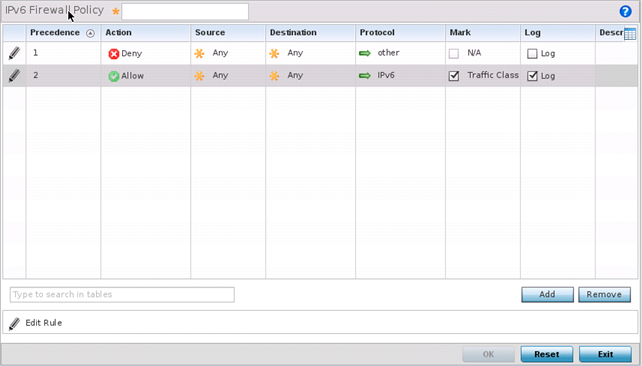Click green arrow icon beside IPv6 protocol
This screenshot has width=642, height=366.
click(x=364, y=76)
